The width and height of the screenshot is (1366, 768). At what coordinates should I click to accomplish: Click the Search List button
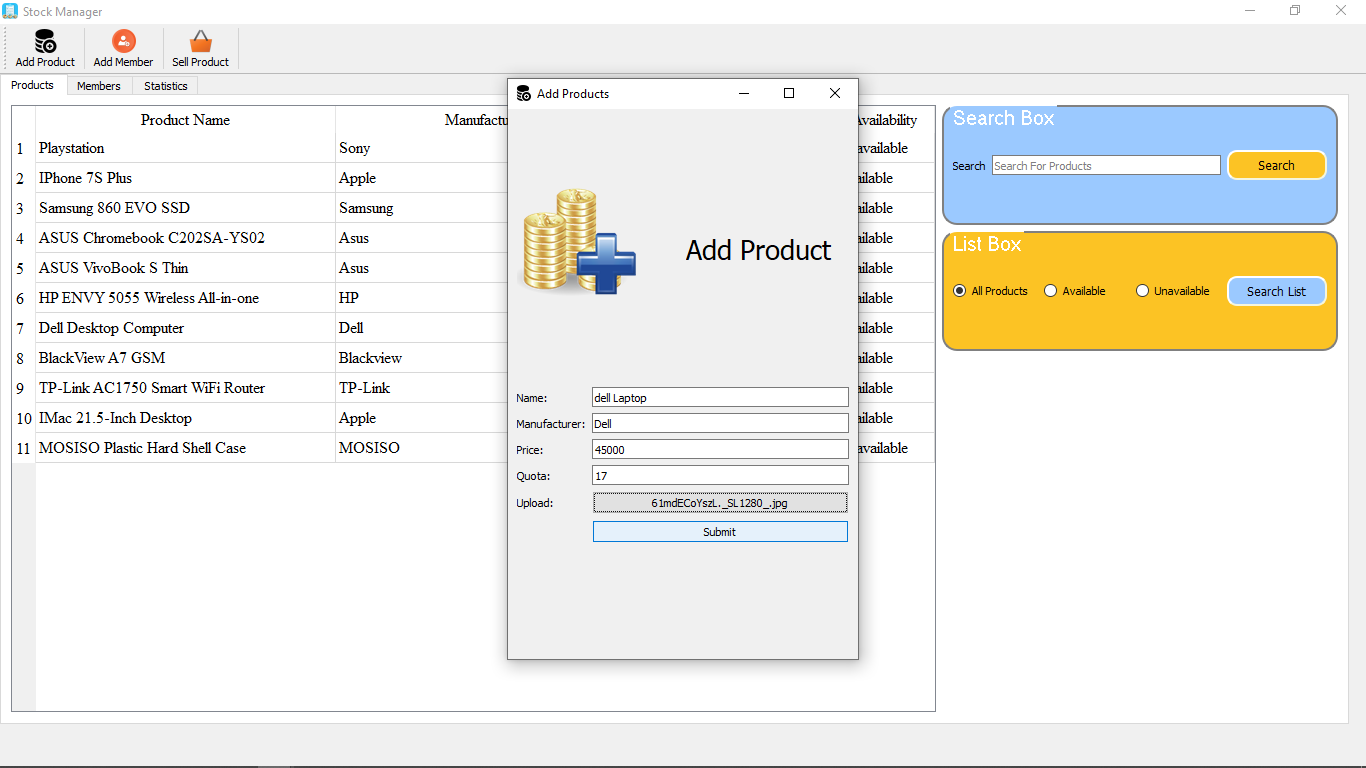coord(1276,291)
